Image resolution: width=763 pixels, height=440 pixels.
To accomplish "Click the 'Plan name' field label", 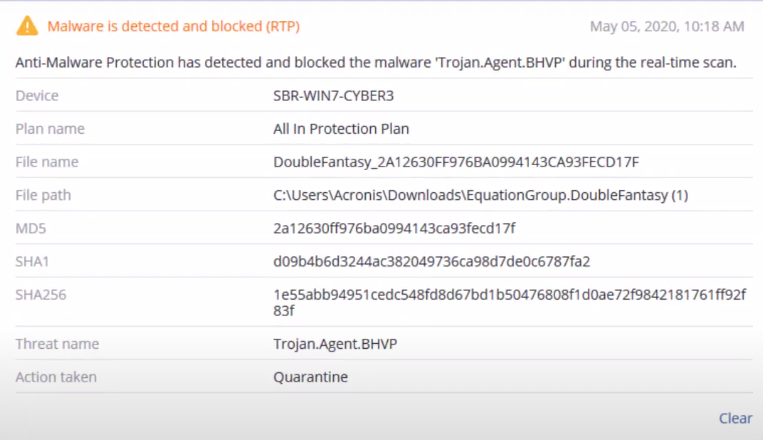I will [x=50, y=129].
